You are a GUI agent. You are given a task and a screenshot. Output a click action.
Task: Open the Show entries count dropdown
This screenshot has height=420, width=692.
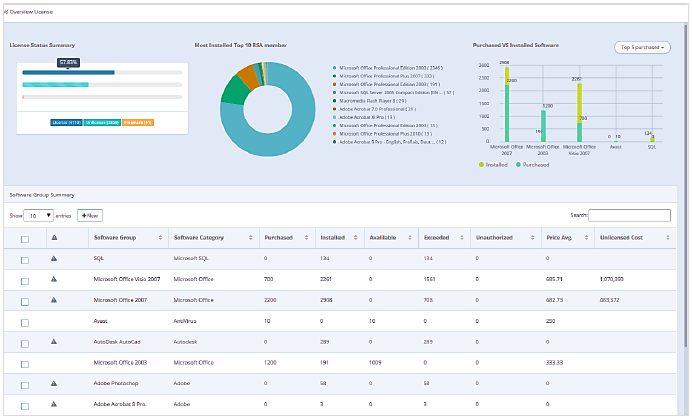coord(38,215)
